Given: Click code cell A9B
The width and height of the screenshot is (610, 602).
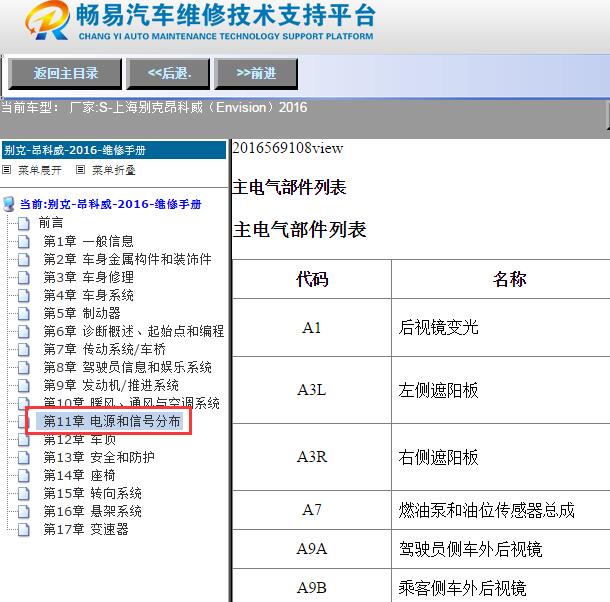Looking at the screenshot, I should (x=312, y=586).
